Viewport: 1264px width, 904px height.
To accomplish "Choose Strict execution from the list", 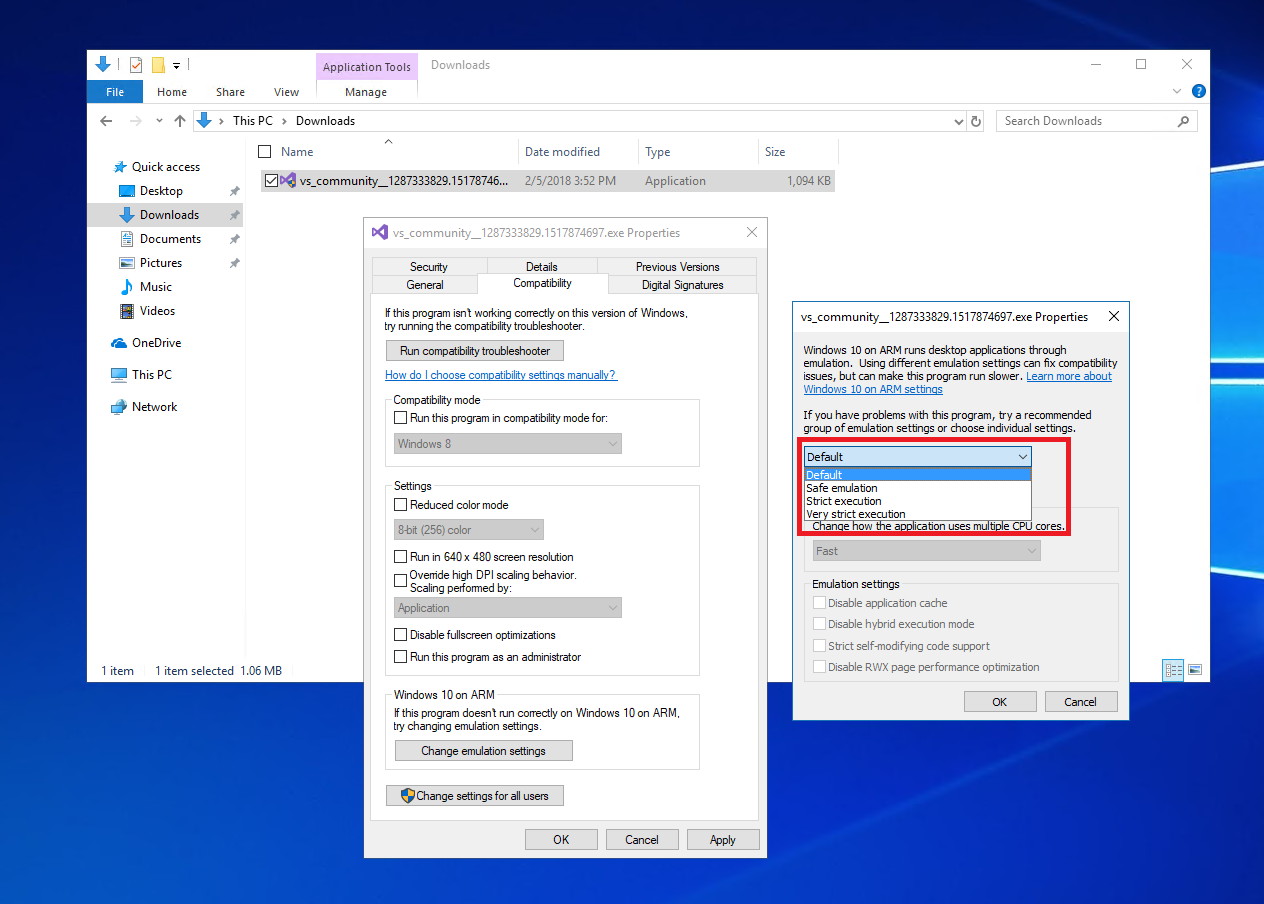I will (x=917, y=501).
